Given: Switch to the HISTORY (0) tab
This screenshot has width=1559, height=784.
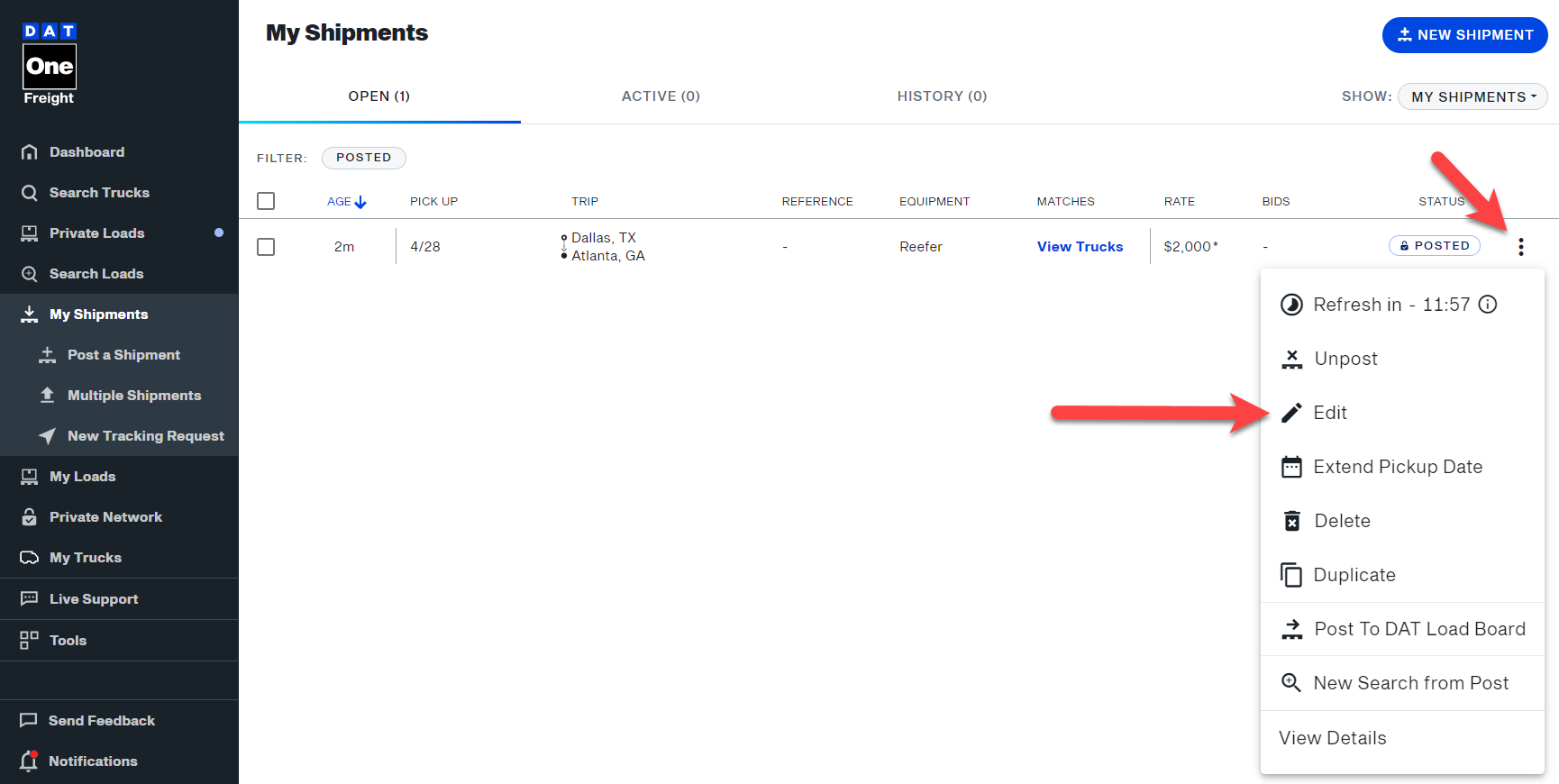Looking at the screenshot, I should [942, 96].
